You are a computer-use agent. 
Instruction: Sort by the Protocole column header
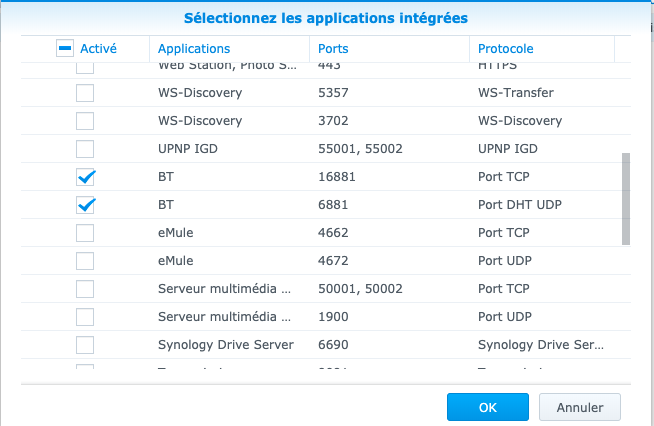coord(505,48)
